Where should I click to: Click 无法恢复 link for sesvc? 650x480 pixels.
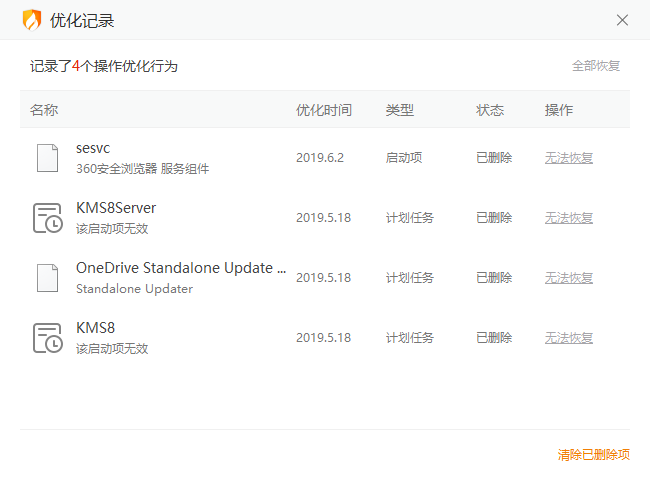pyautogui.click(x=568, y=158)
